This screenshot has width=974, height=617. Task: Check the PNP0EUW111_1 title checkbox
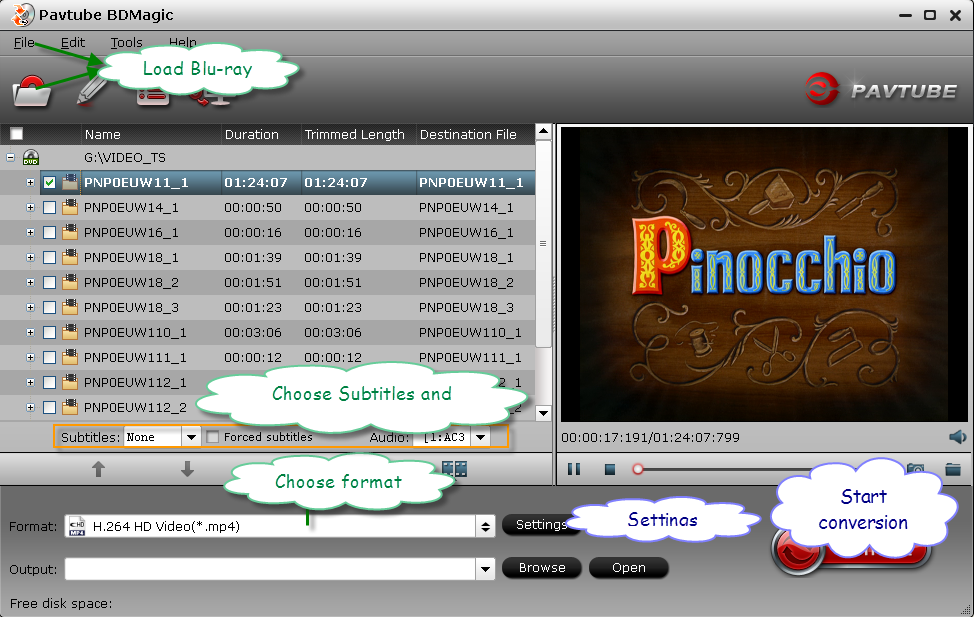point(50,357)
